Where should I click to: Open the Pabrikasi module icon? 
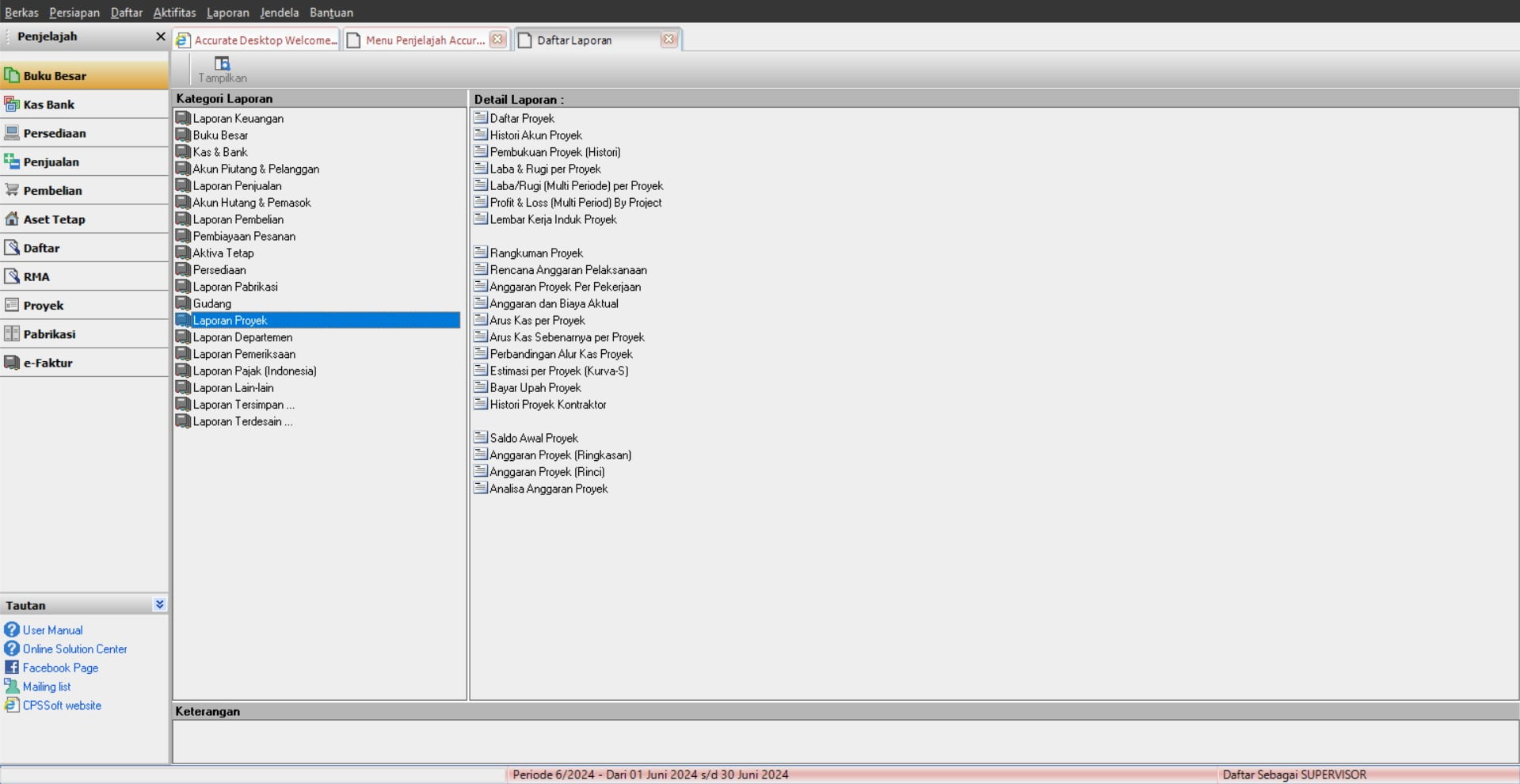point(12,334)
